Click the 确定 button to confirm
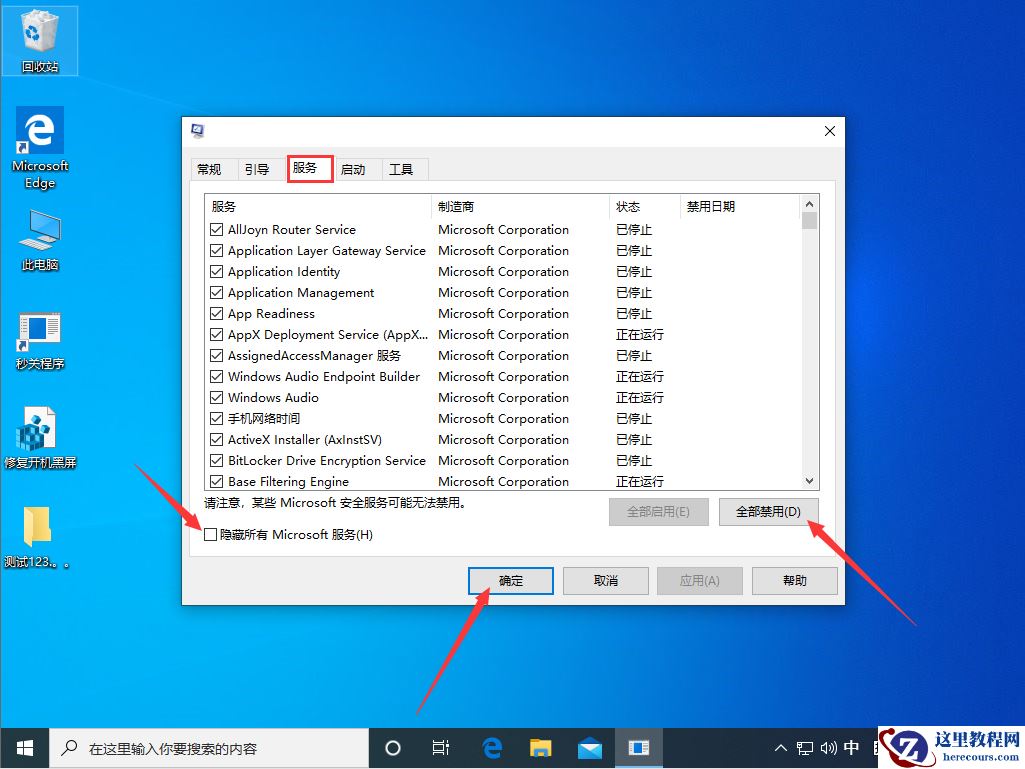 [x=510, y=580]
